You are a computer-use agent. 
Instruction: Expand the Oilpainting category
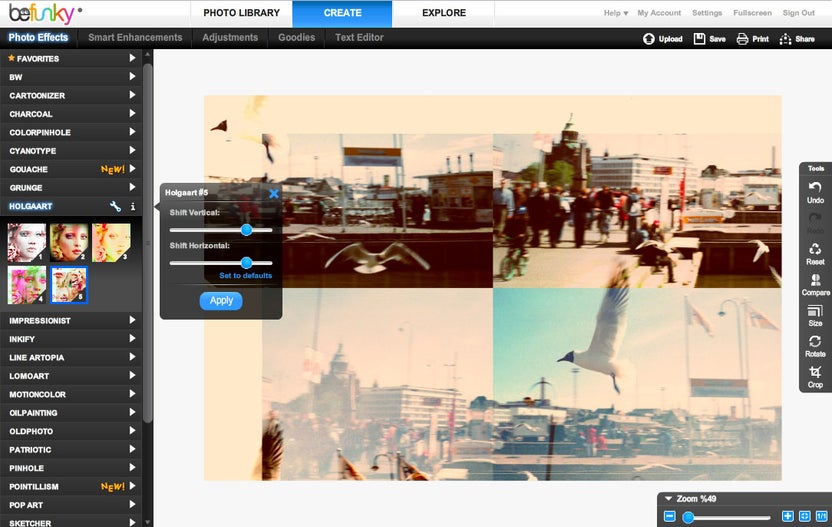pyautogui.click(x=71, y=413)
